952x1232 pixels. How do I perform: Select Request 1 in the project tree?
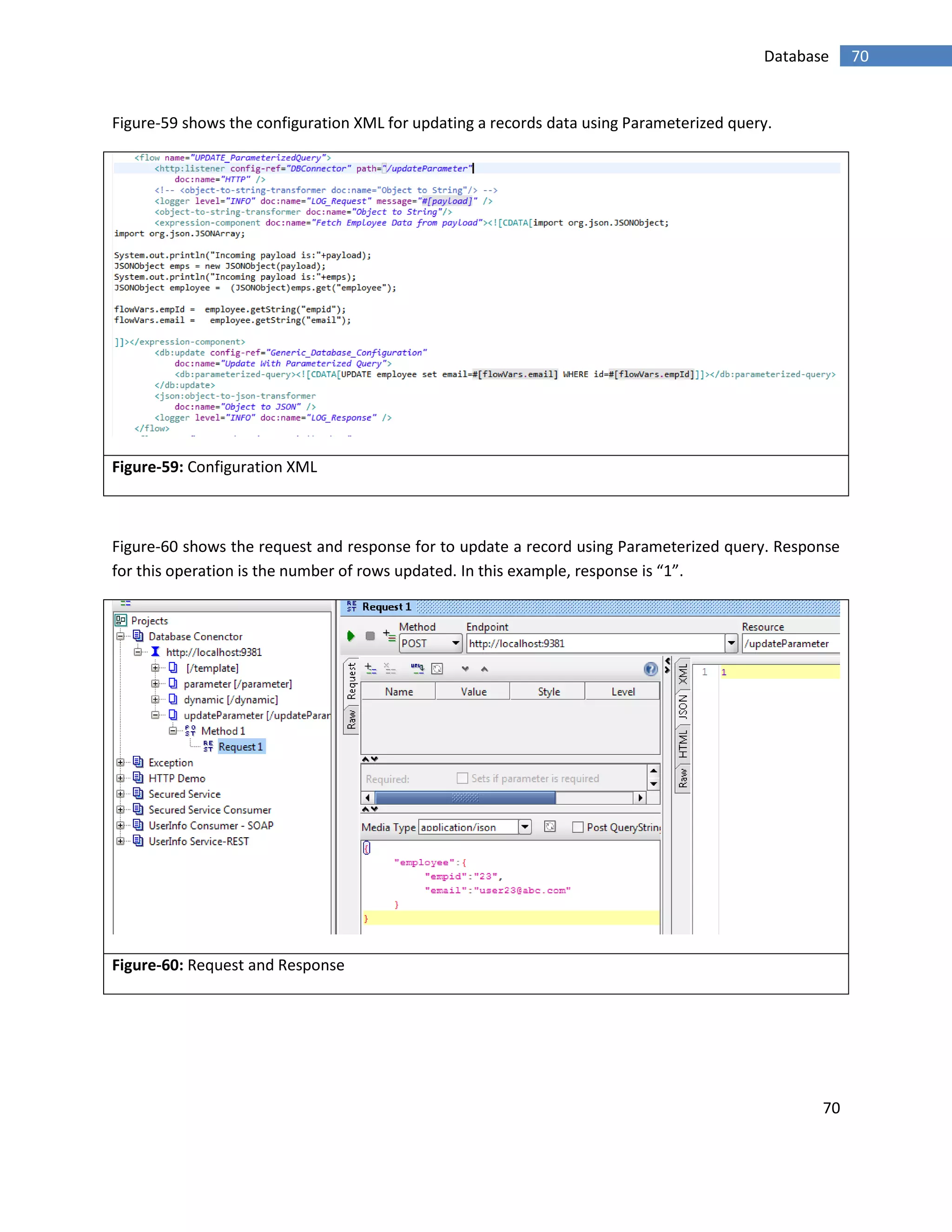click(241, 747)
